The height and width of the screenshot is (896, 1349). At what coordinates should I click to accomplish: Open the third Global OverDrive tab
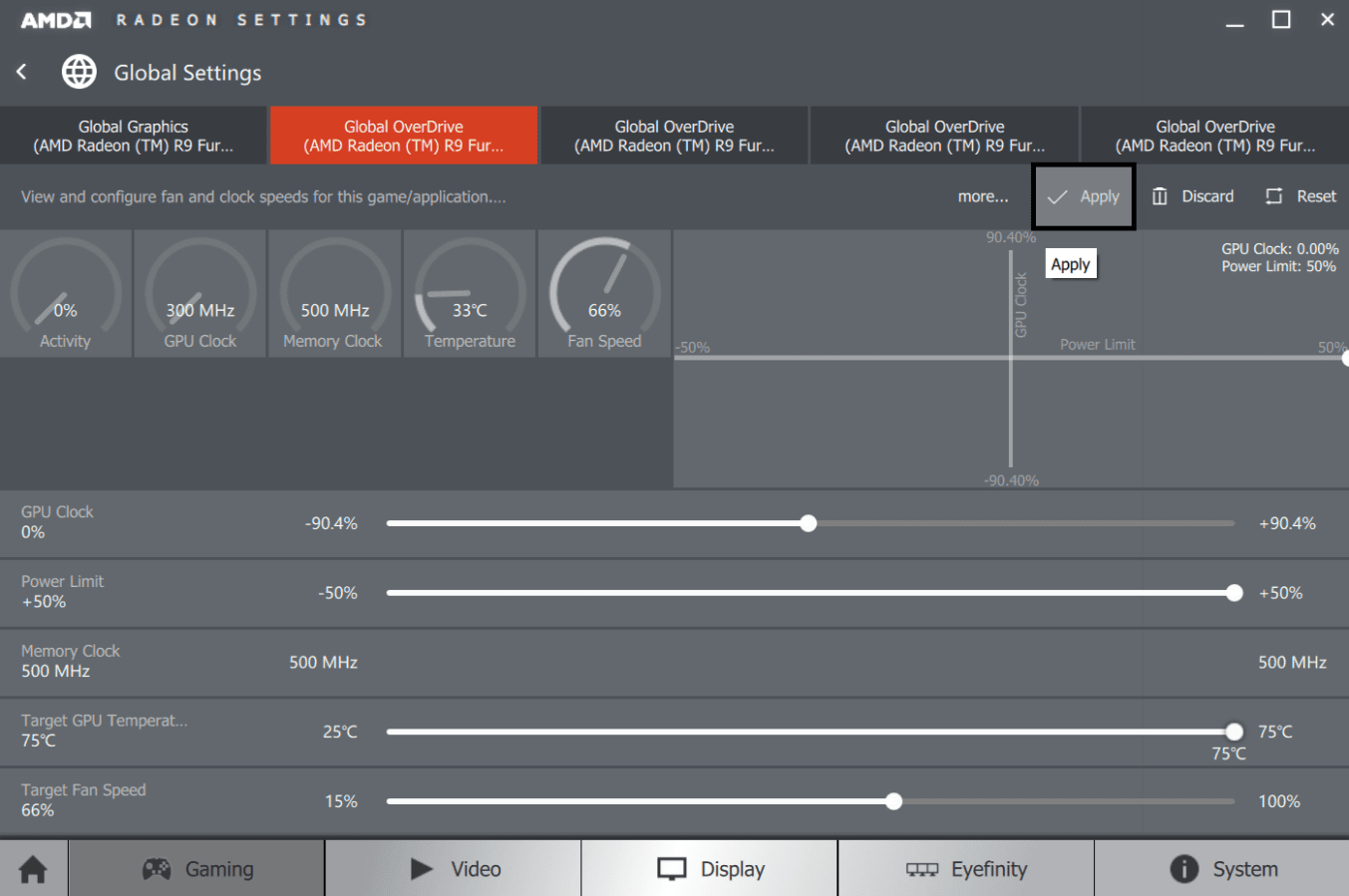tap(674, 136)
